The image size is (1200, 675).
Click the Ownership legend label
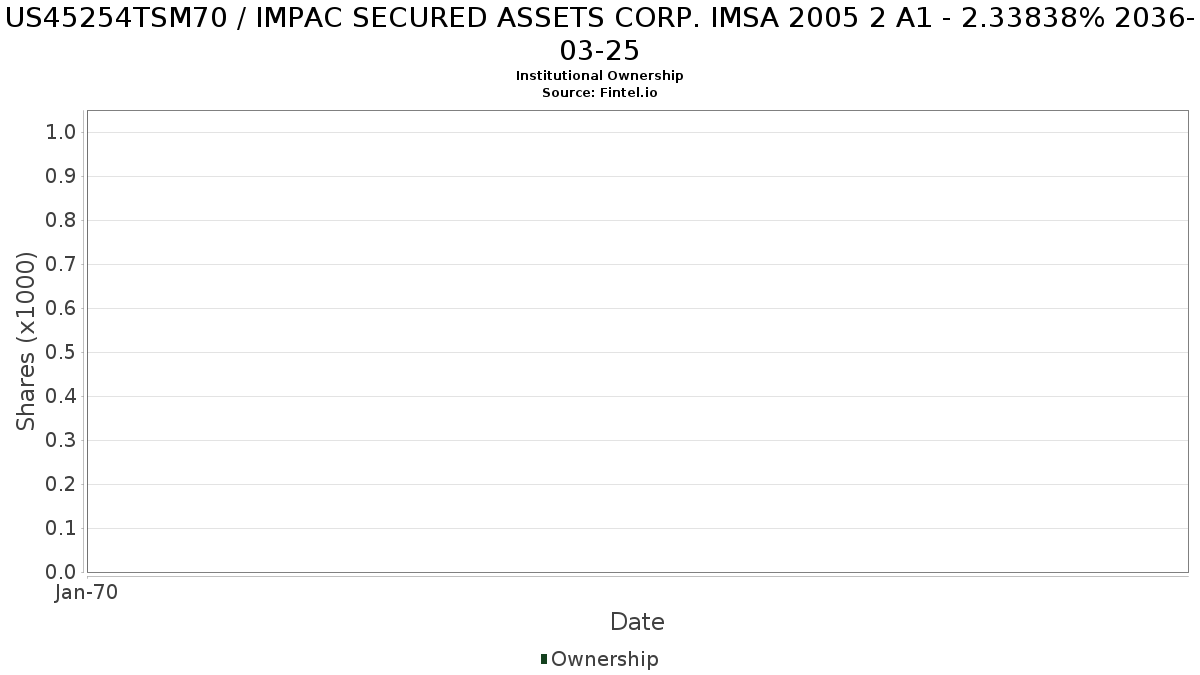[605, 659]
